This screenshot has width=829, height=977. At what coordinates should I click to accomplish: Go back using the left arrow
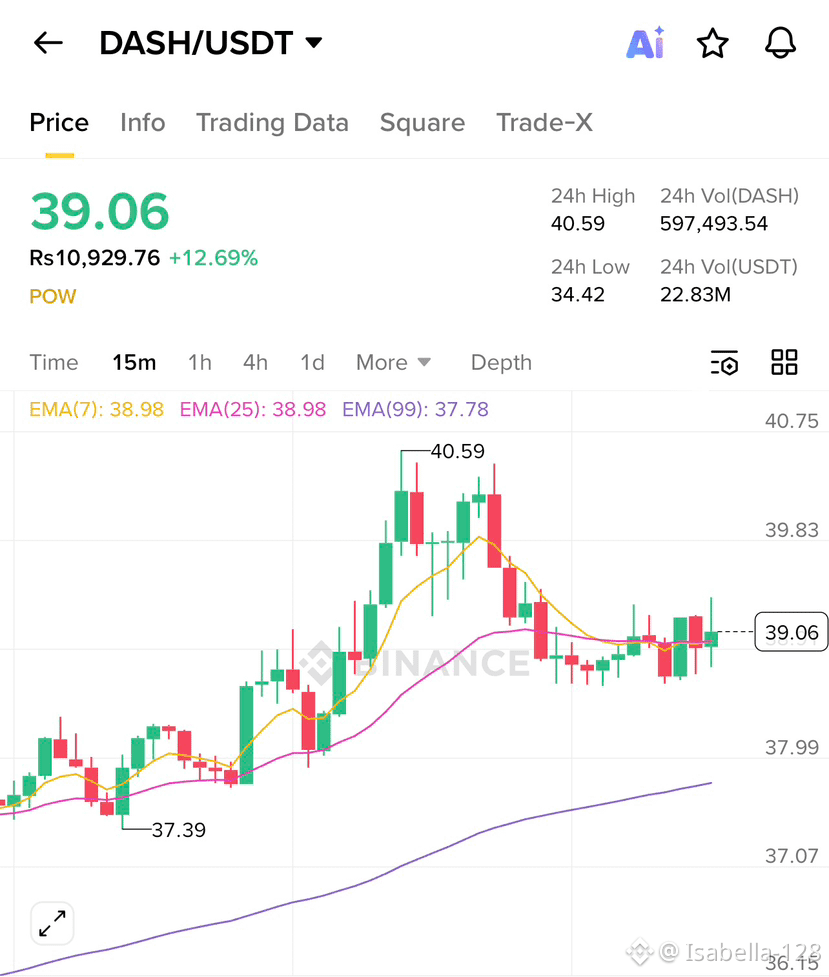coord(49,43)
